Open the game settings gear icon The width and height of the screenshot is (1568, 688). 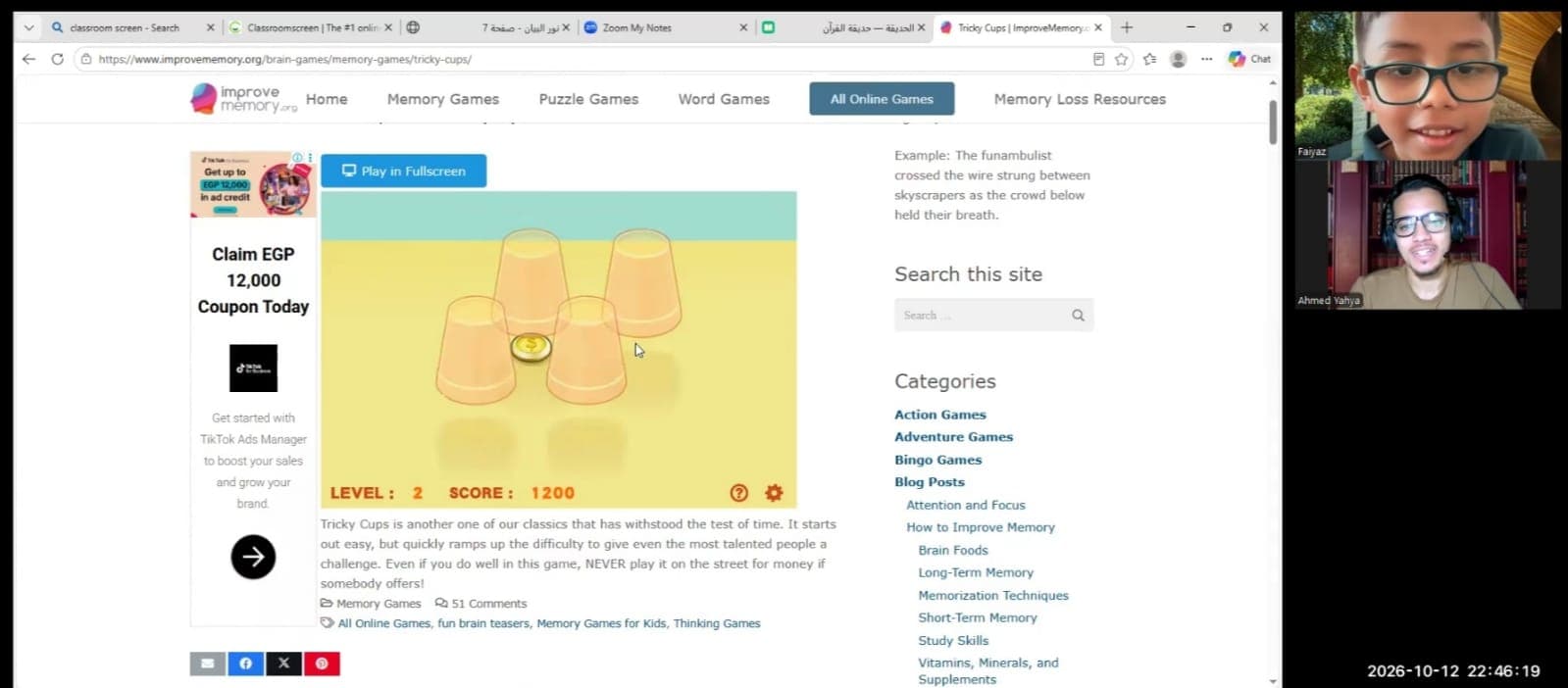coord(774,493)
